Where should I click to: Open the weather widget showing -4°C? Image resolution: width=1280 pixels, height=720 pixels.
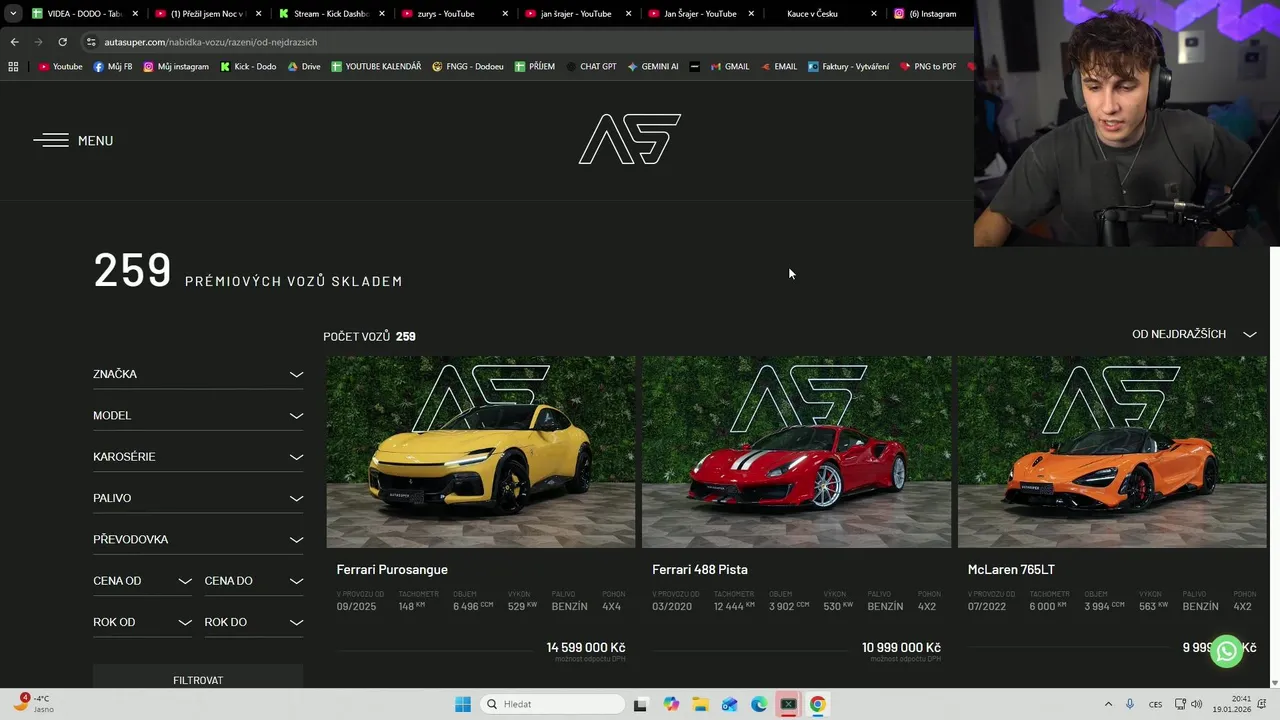[32, 704]
